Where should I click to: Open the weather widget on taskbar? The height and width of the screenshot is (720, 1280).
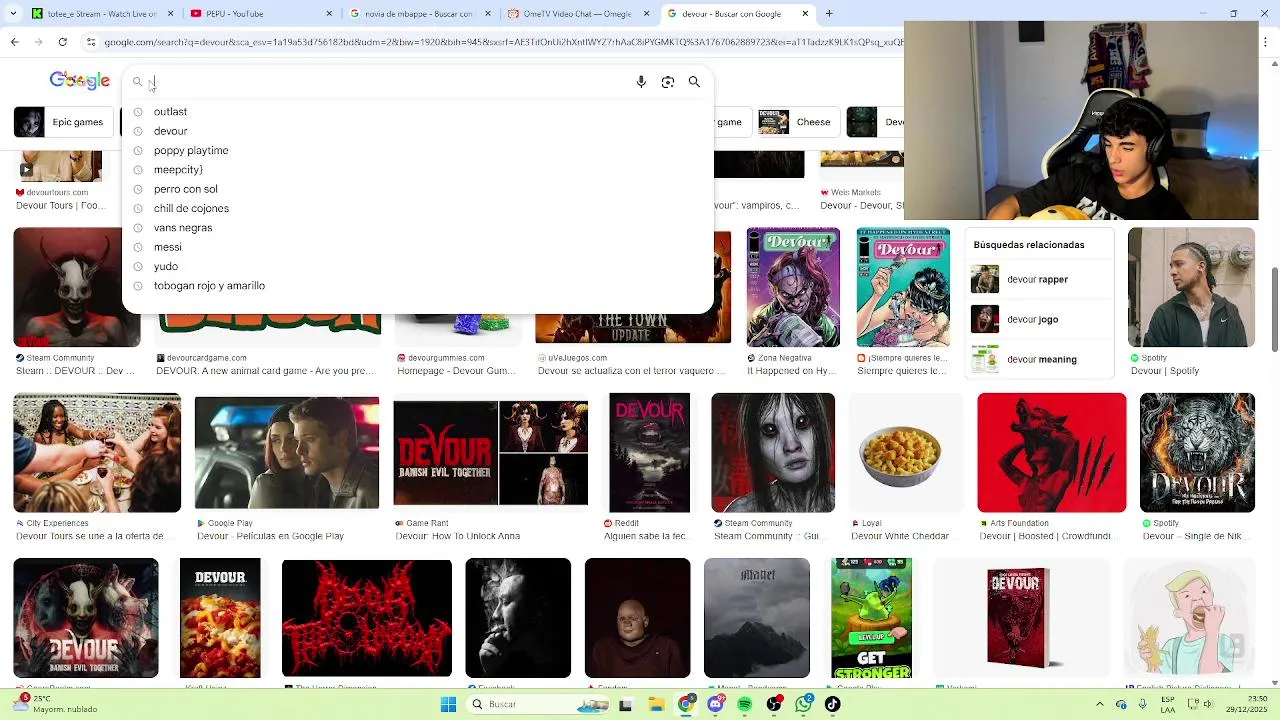(x=56, y=704)
